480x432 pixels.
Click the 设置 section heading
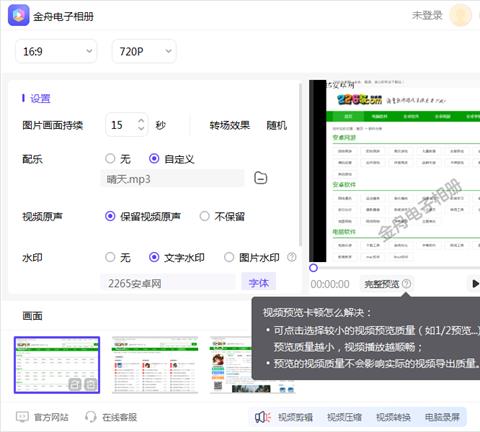pyautogui.click(x=40, y=98)
